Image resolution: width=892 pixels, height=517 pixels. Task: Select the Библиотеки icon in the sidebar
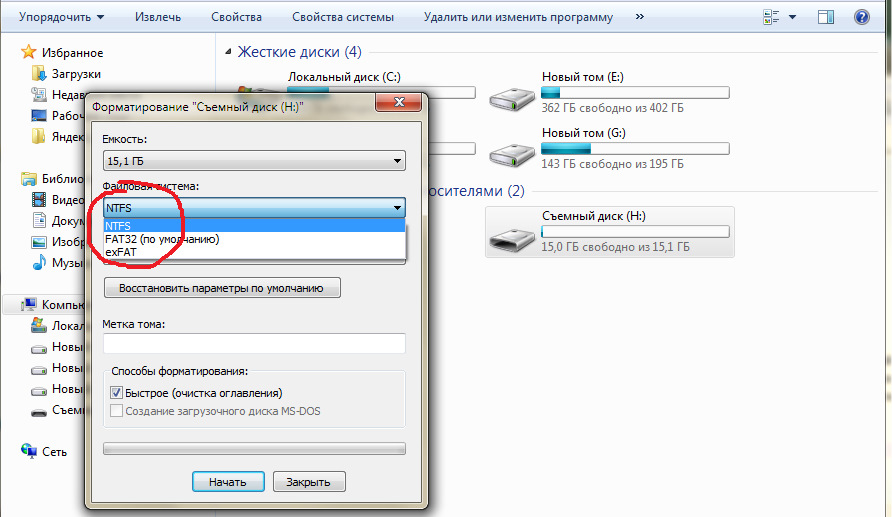click(28, 179)
